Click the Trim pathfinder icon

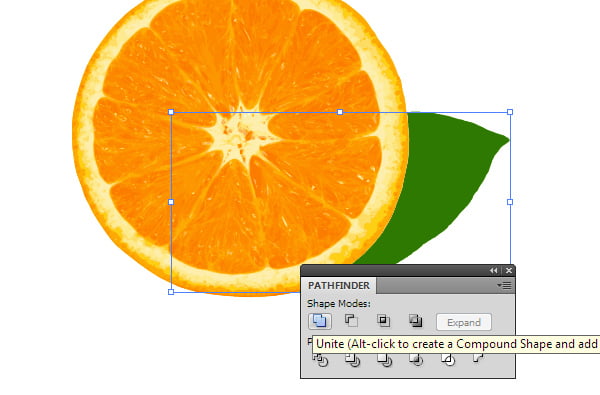click(x=352, y=360)
